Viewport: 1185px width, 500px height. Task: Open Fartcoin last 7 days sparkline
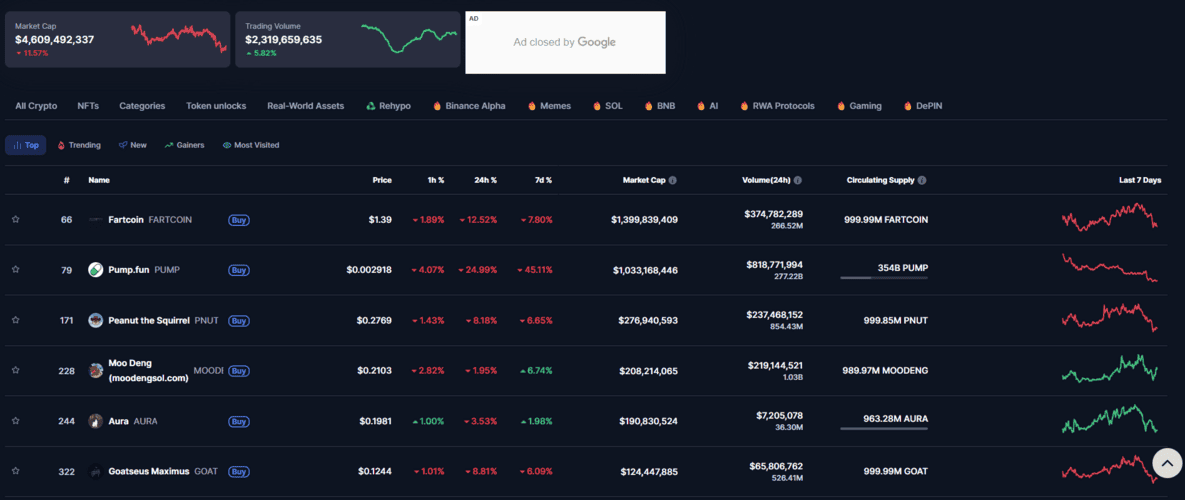coord(1109,217)
